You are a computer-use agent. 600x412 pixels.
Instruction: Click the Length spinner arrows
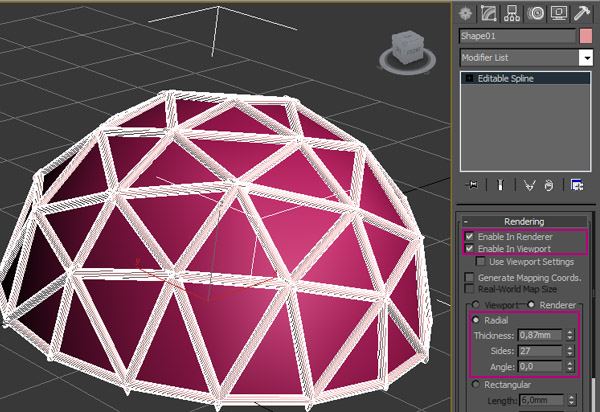(572, 400)
